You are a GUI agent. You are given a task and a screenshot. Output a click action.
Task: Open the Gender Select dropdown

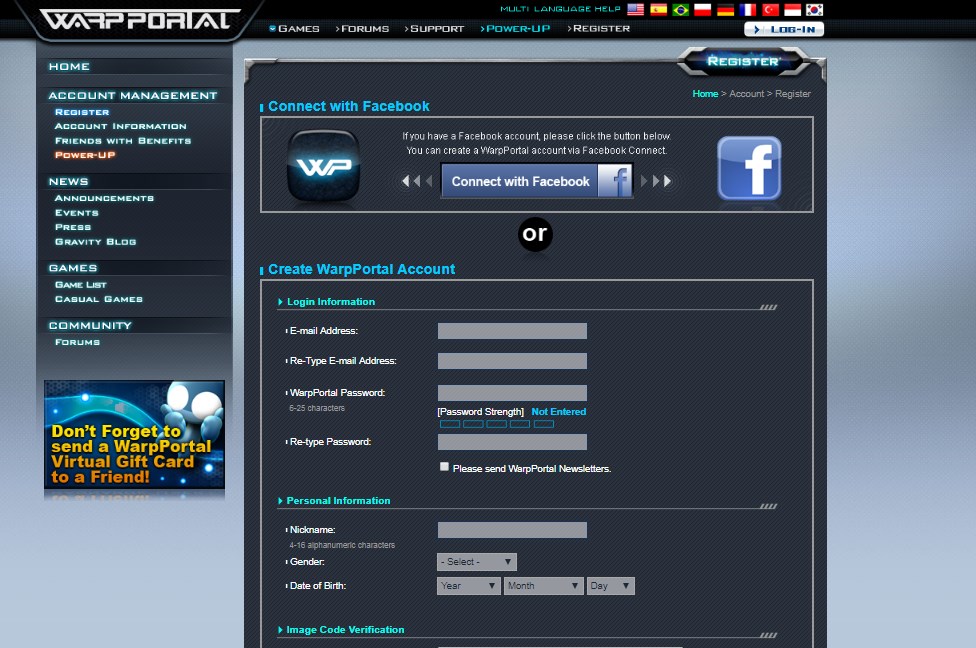[476, 561]
